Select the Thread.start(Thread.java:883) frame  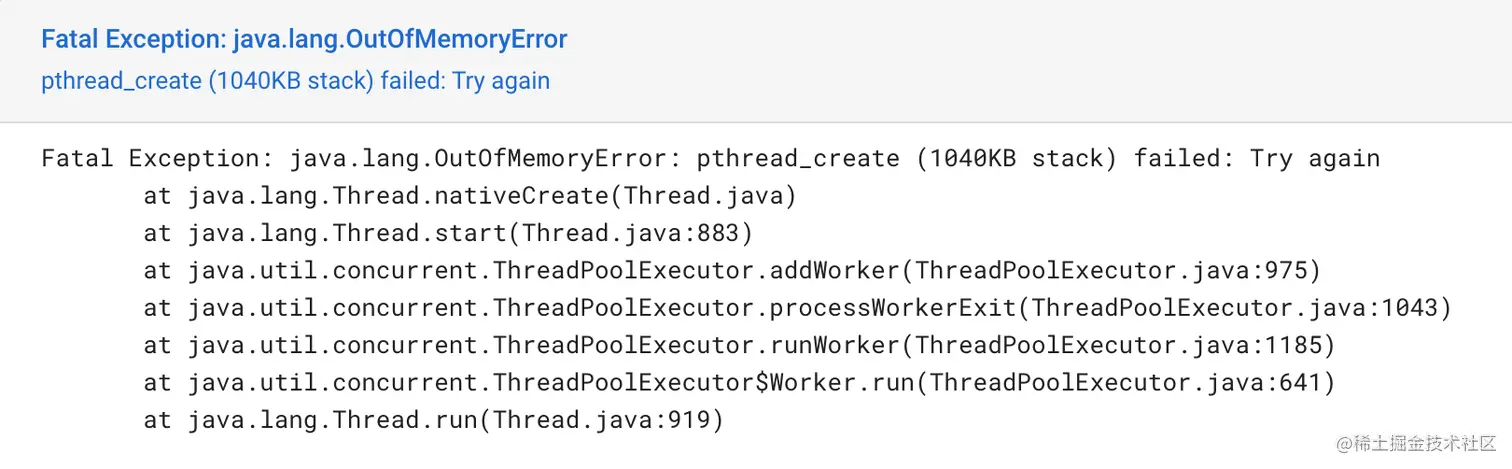448,233
